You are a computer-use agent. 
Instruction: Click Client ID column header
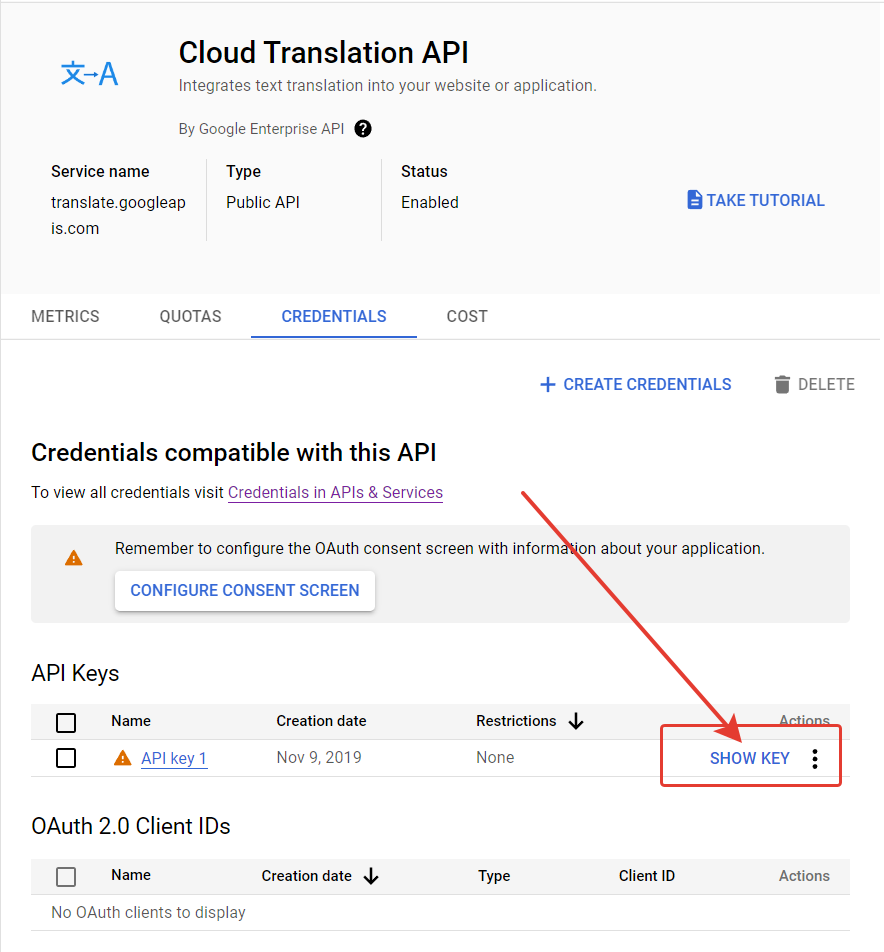tap(647, 876)
